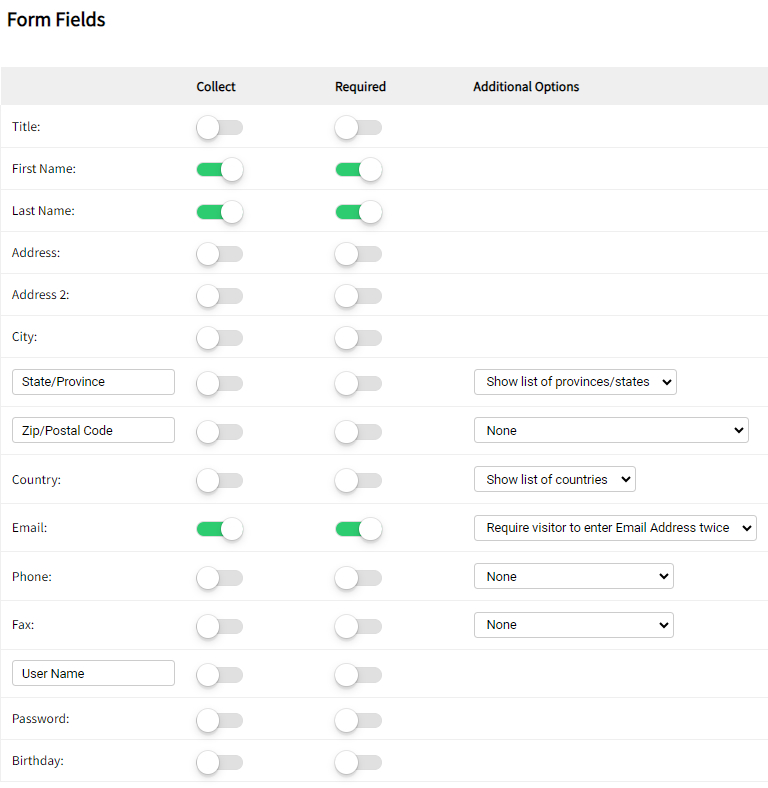The height and width of the screenshot is (788, 768).
Task: Switch on Required for Birthday
Action: [x=358, y=762]
